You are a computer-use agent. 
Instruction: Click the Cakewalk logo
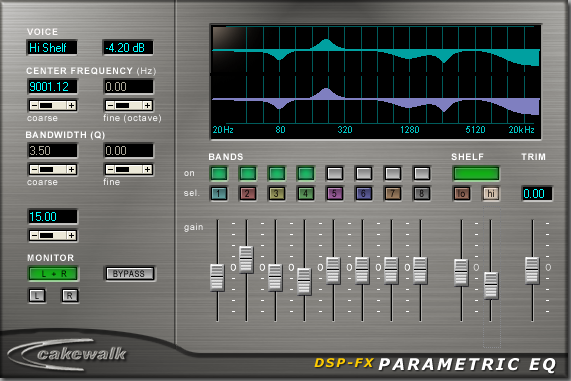(x=67, y=354)
